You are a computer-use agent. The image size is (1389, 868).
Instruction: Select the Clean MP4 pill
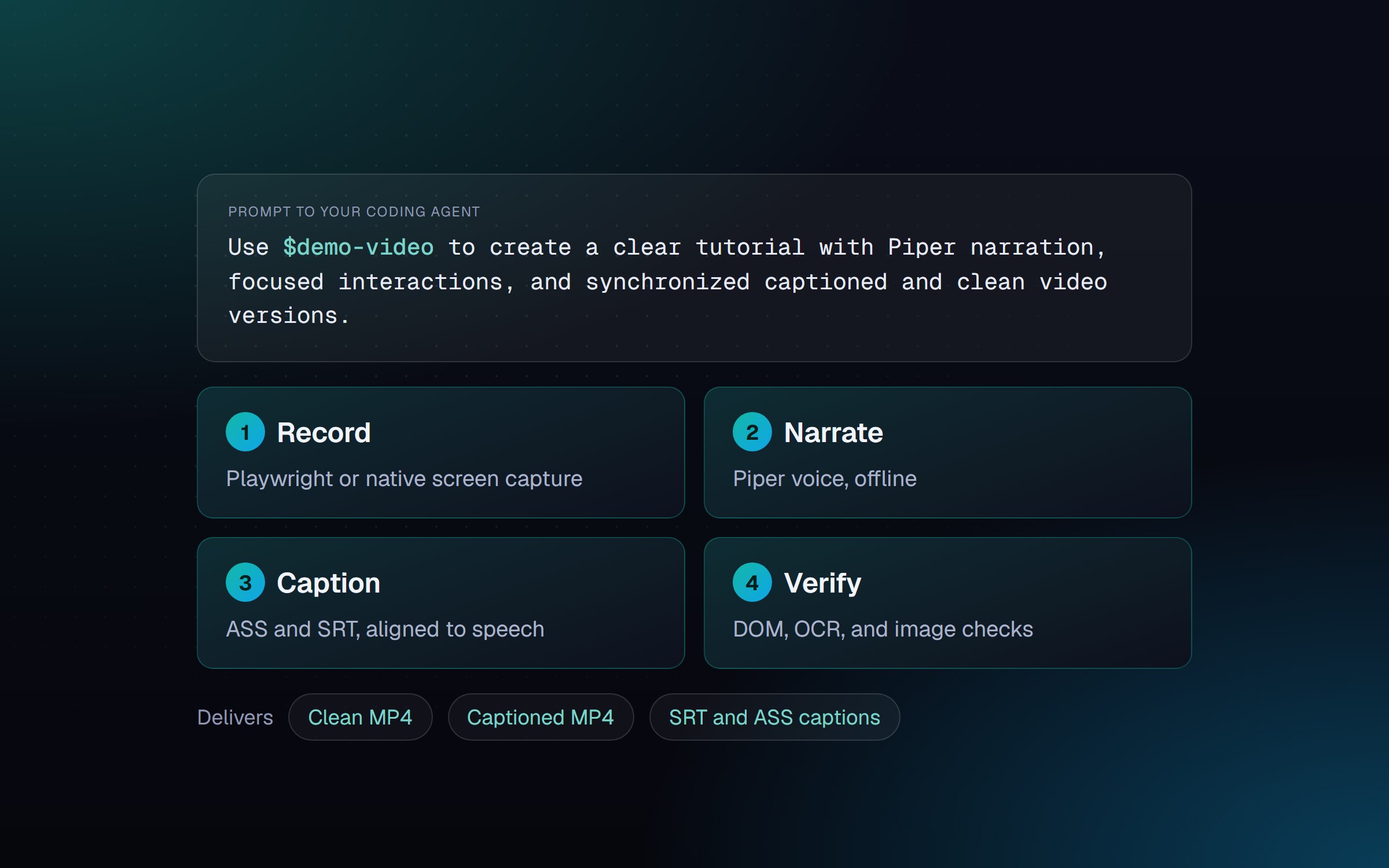pyautogui.click(x=360, y=717)
